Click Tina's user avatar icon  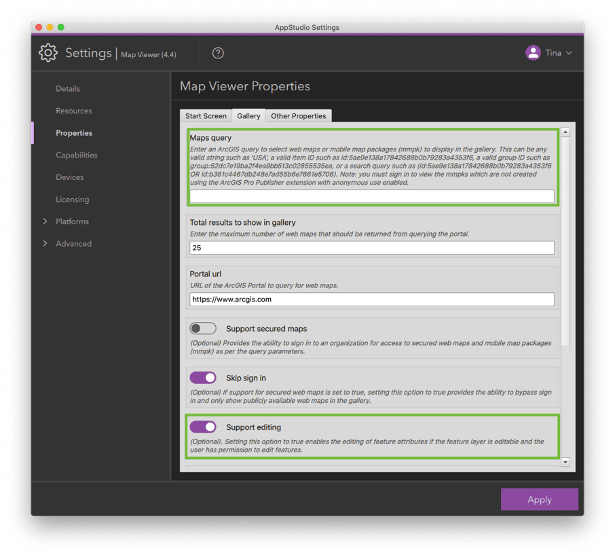pyautogui.click(x=533, y=53)
